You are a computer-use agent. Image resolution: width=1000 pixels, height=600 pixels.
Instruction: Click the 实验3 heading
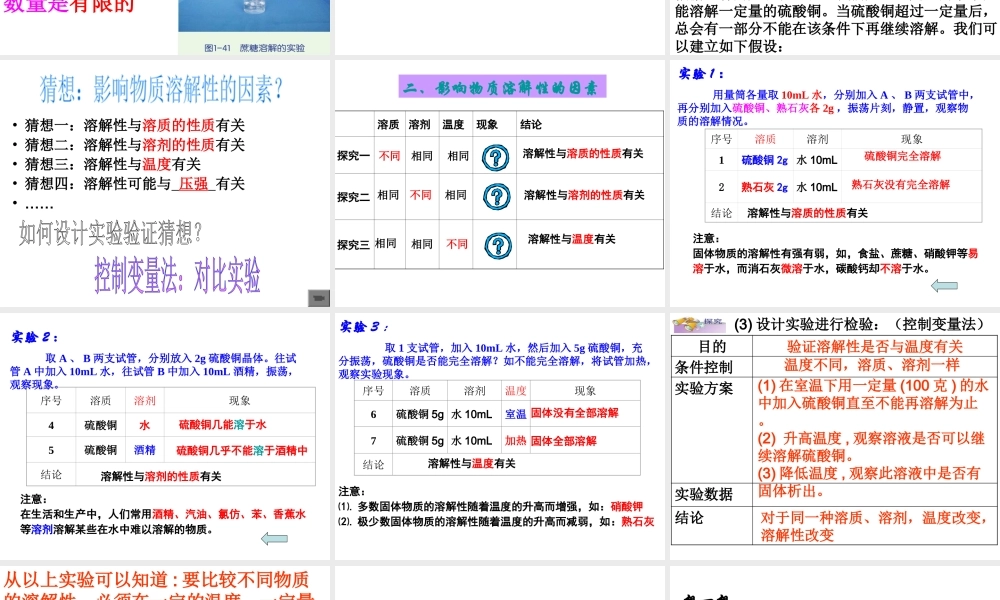(x=364, y=327)
